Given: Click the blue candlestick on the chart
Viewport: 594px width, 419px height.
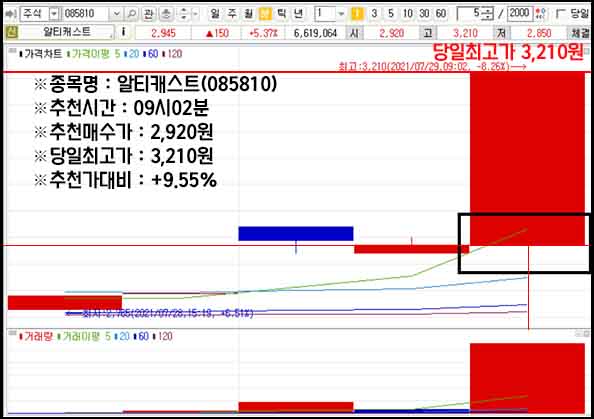Looking at the screenshot, I should [296, 233].
